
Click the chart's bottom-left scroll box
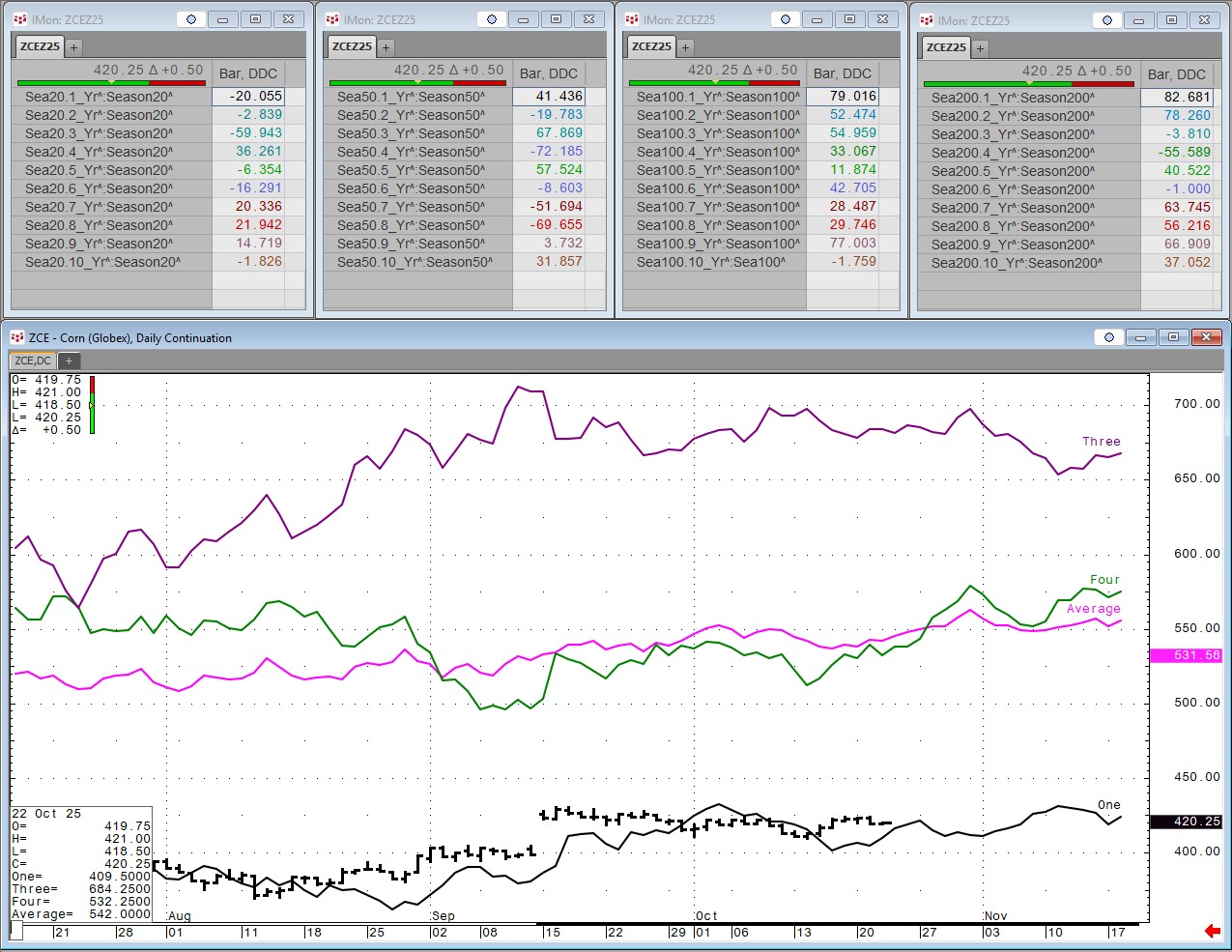16,930
